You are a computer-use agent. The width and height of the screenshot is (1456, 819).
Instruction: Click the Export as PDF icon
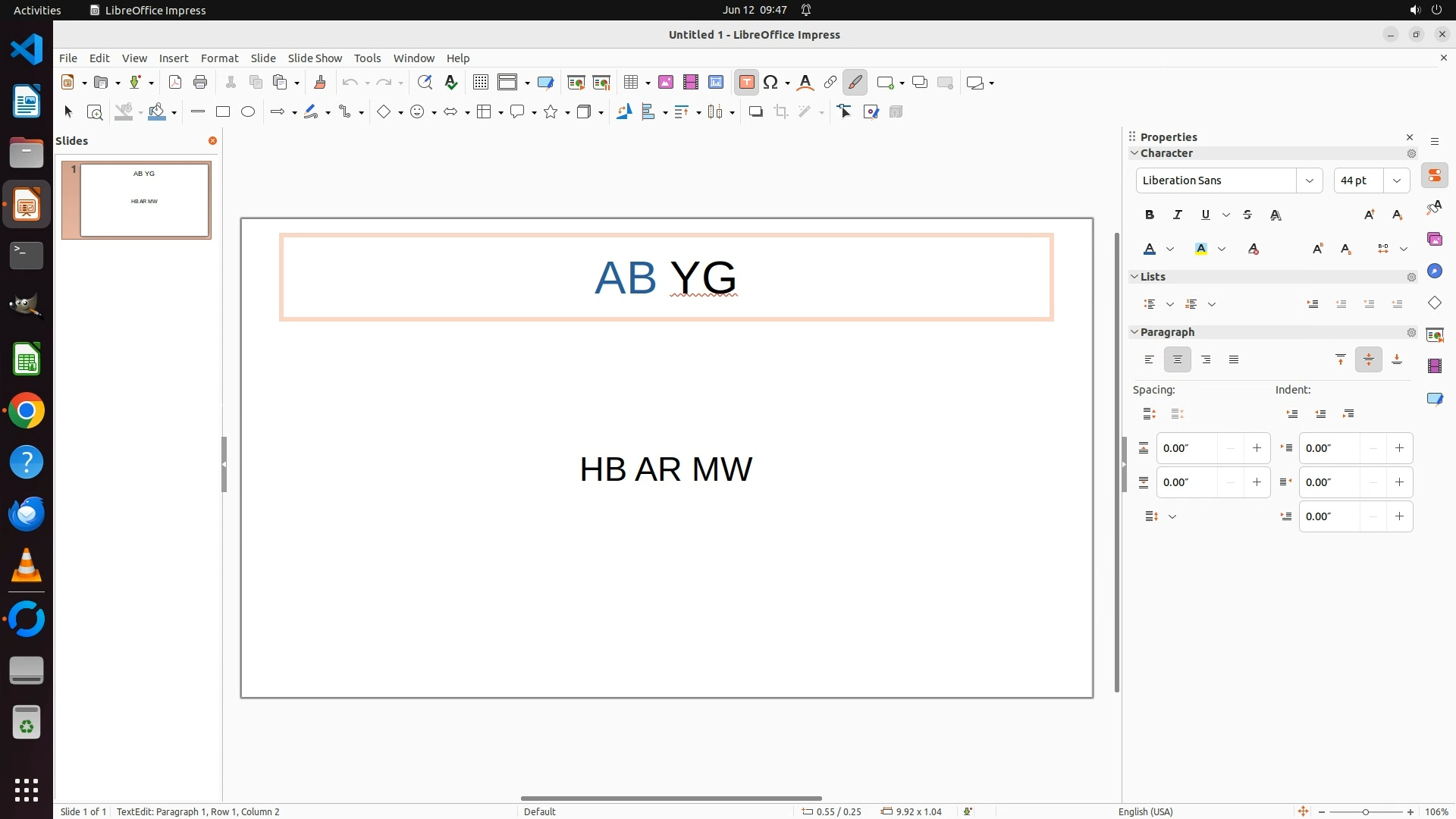coord(175,83)
